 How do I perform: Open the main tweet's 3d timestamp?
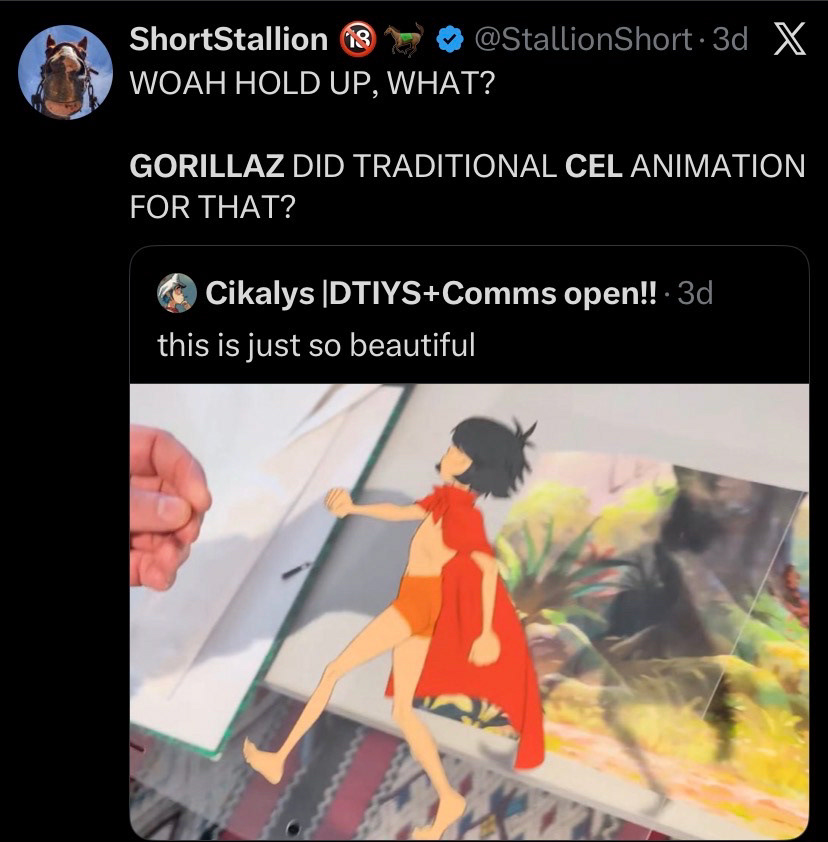[x=730, y=39]
